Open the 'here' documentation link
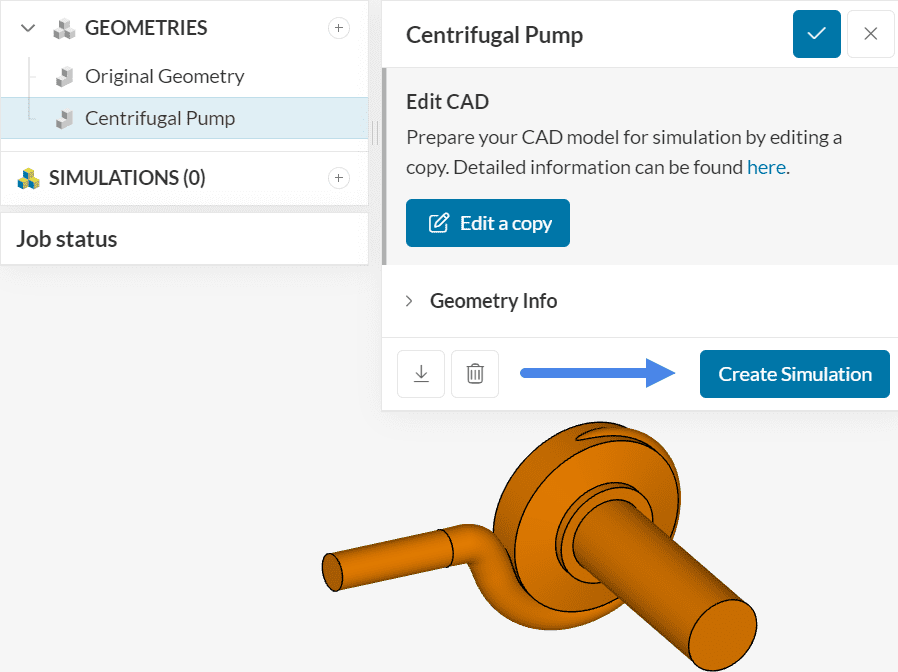This screenshot has width=898, height=672. (x=766, y=167)
